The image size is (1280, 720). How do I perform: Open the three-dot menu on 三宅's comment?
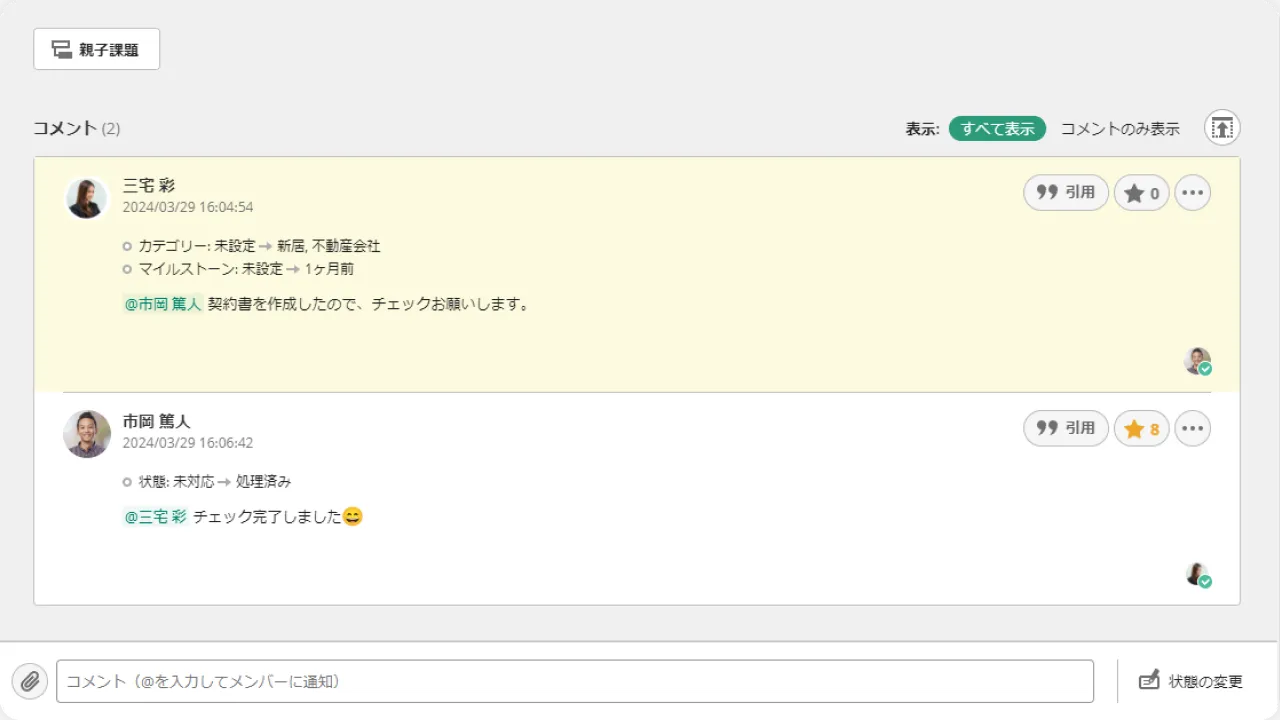tap(1192, 192)
